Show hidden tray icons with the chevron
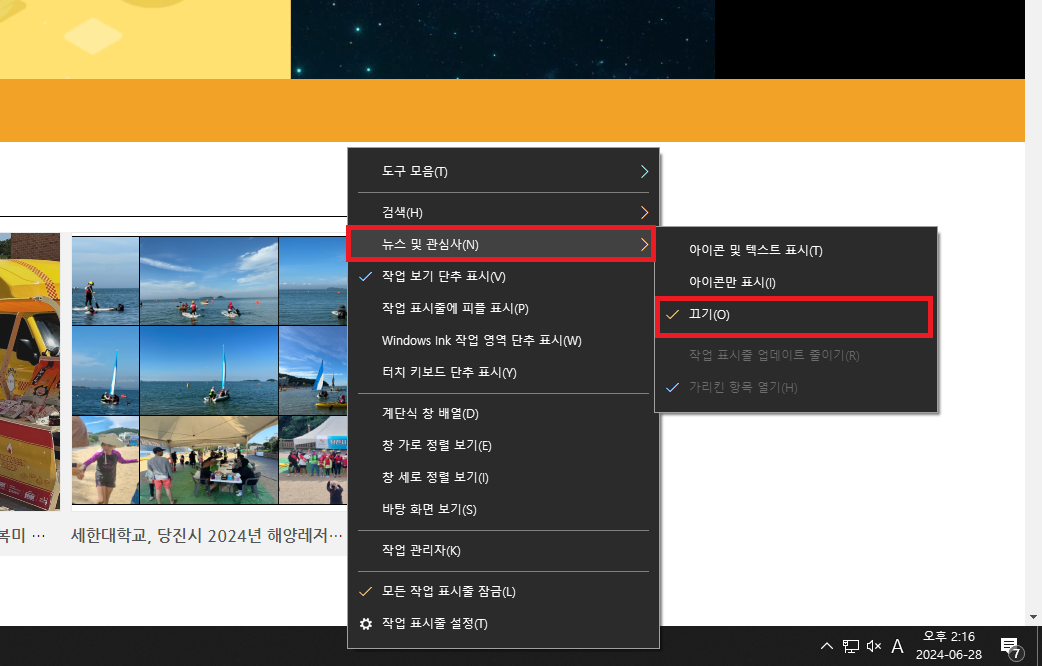This screenshot has height=666, width=1042. [x=826, y=646]
